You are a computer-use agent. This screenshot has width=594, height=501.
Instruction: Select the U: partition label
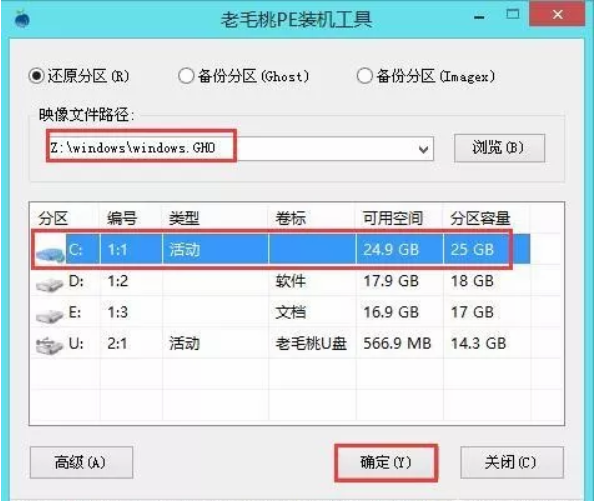click(76, 343)
